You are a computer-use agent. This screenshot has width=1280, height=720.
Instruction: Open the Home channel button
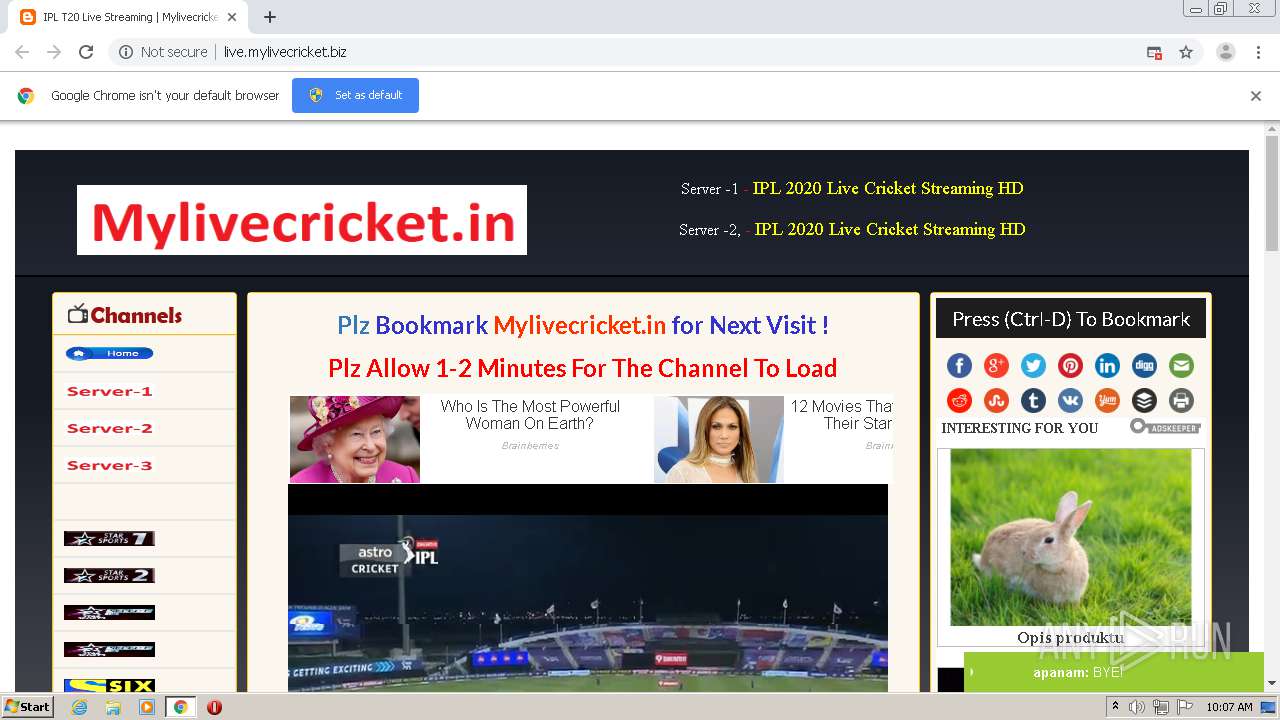pyautogui.click(x=110, y=353)
